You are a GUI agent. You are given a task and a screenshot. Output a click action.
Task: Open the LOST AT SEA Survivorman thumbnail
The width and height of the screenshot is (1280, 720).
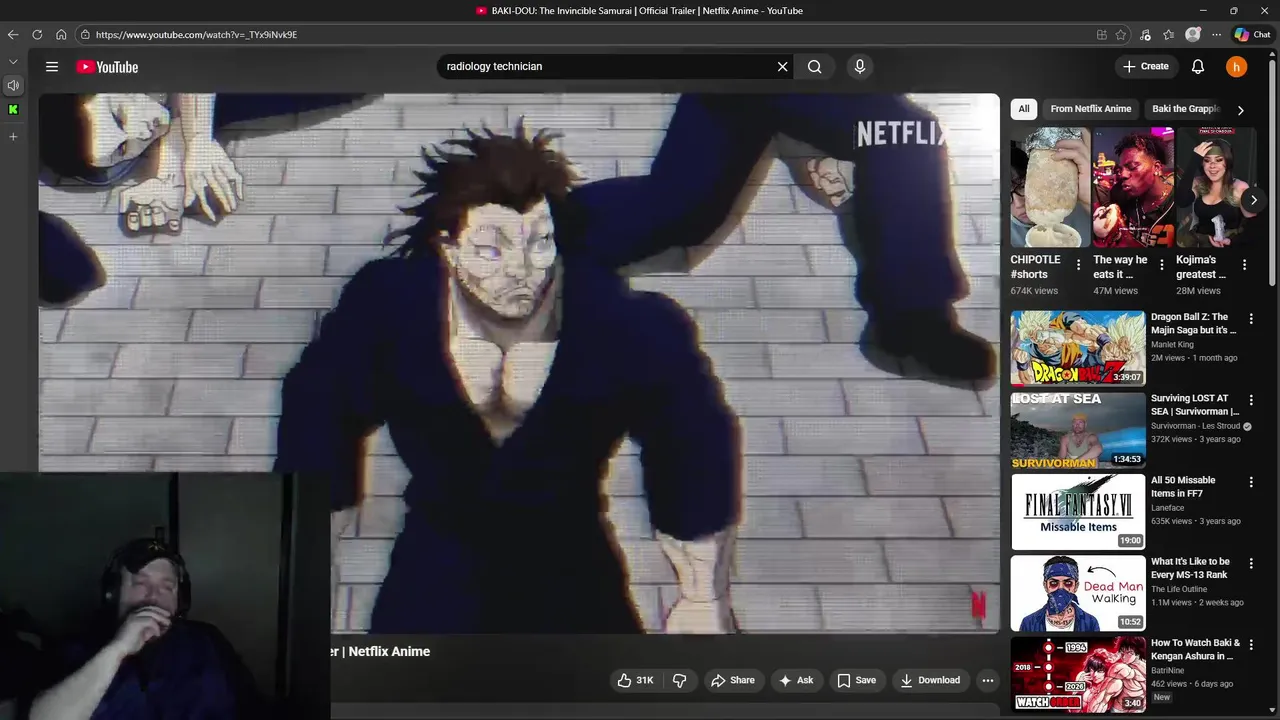click(x=1078, y=430)
